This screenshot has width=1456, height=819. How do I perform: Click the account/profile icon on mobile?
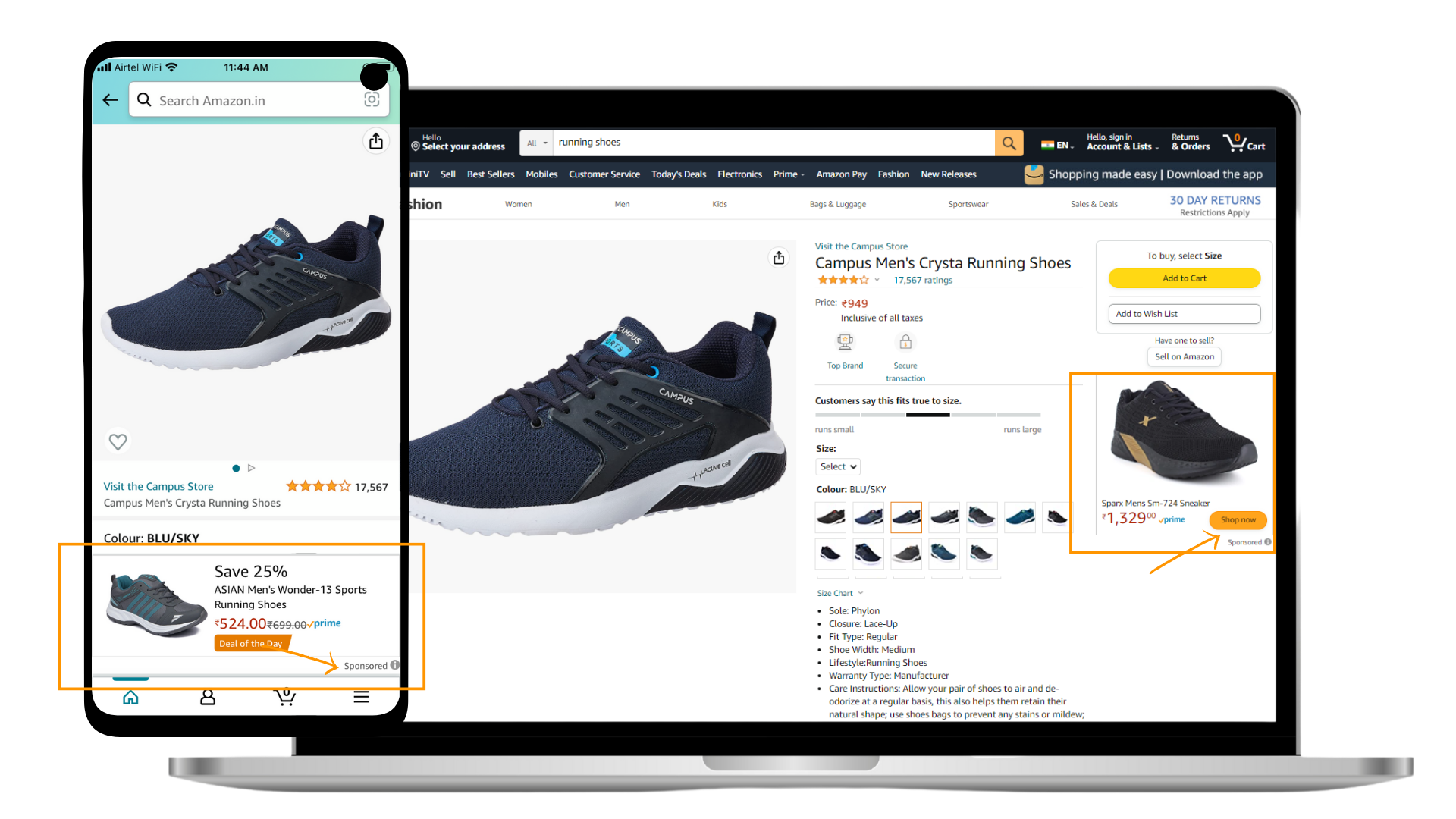coord(206,697)
